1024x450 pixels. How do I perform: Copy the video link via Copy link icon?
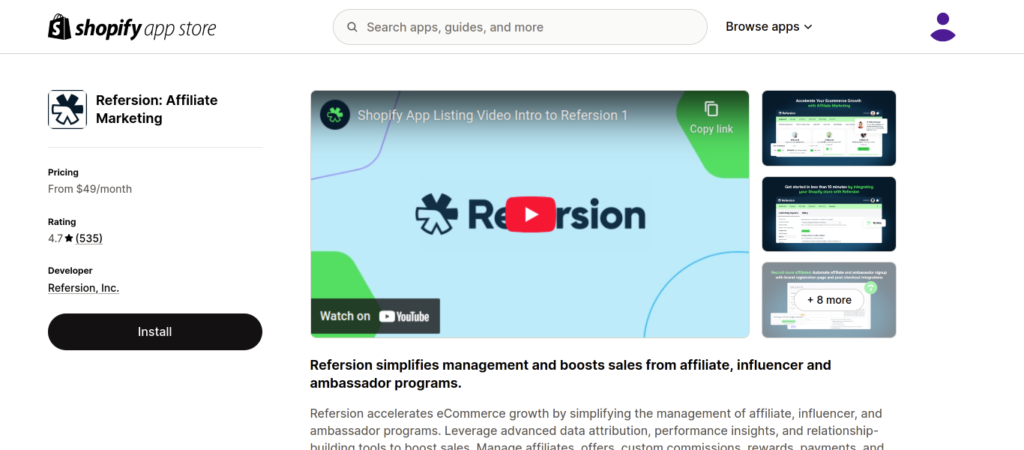(x=711, y=117)
